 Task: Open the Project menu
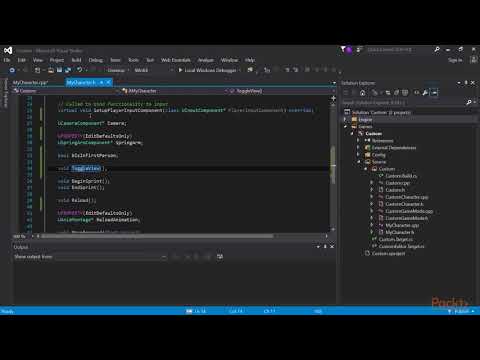pos(57,60)
